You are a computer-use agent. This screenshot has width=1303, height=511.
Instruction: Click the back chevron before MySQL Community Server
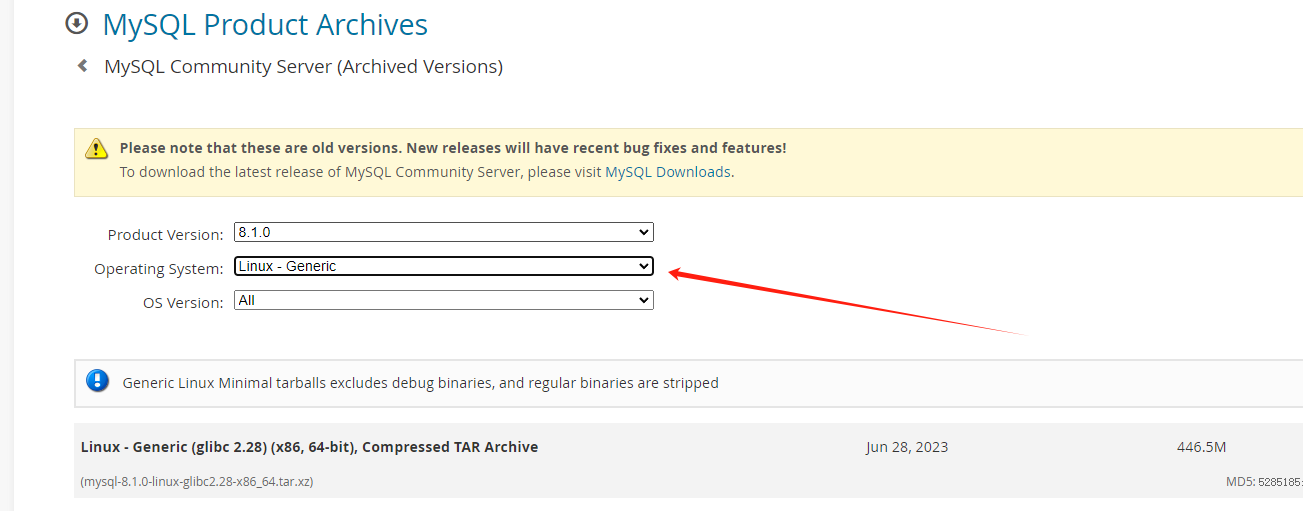click(x=83, y=67)
